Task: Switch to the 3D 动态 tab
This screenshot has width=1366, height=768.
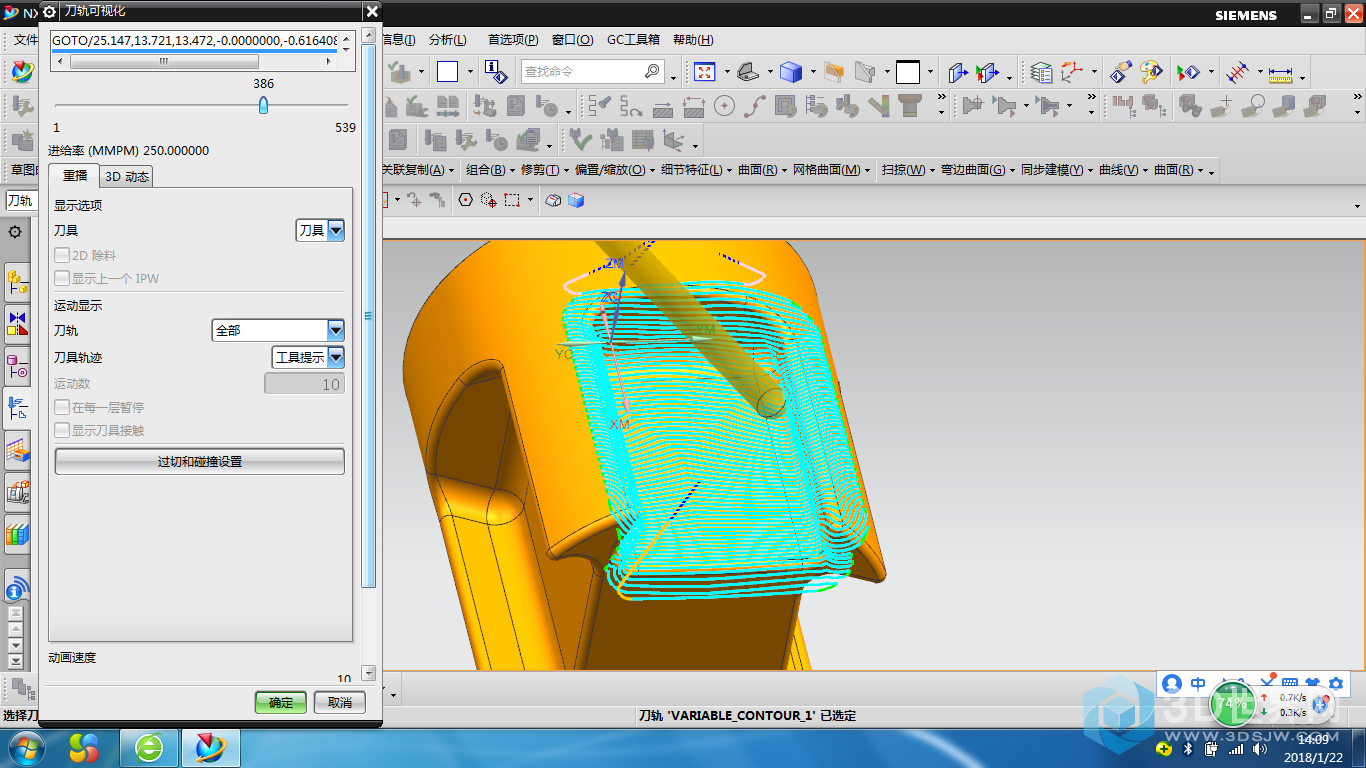Action: click(x=127, y=177)
